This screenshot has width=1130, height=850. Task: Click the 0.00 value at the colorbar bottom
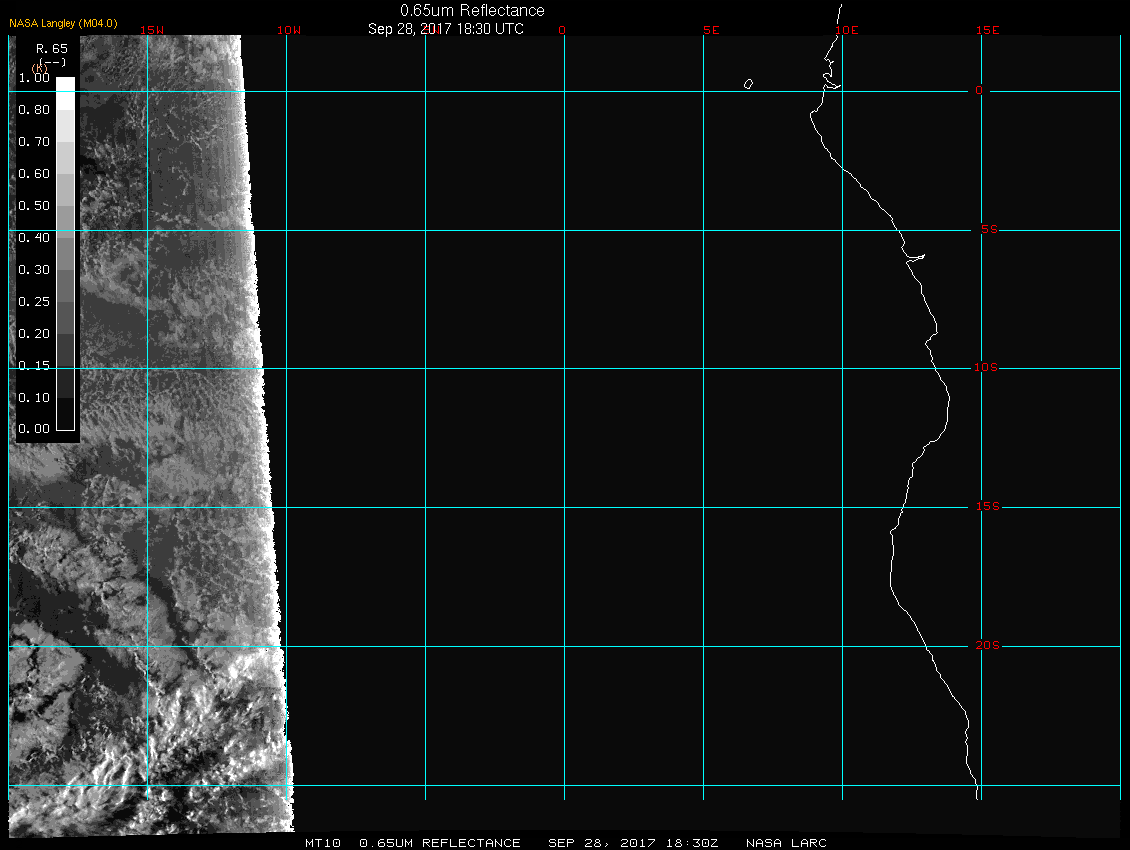point(34,429)
